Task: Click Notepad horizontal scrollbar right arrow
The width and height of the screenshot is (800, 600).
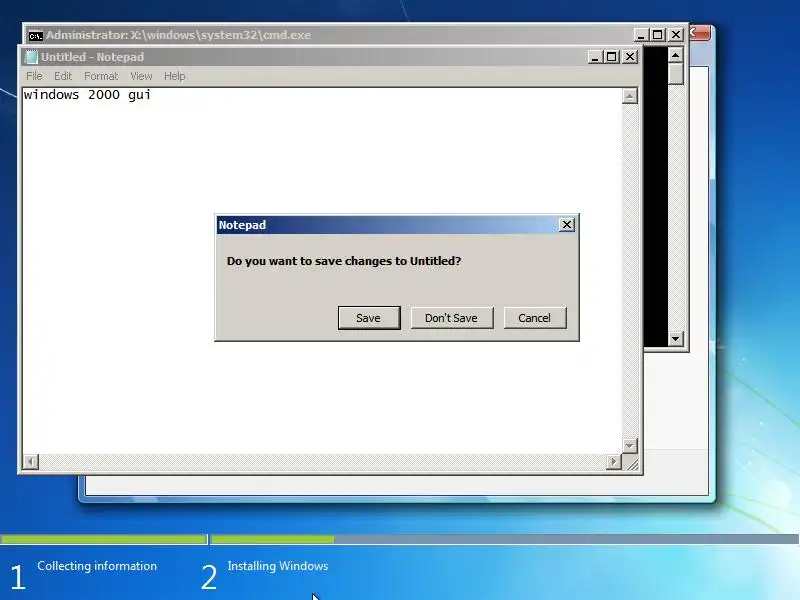Action: [613, 462]
